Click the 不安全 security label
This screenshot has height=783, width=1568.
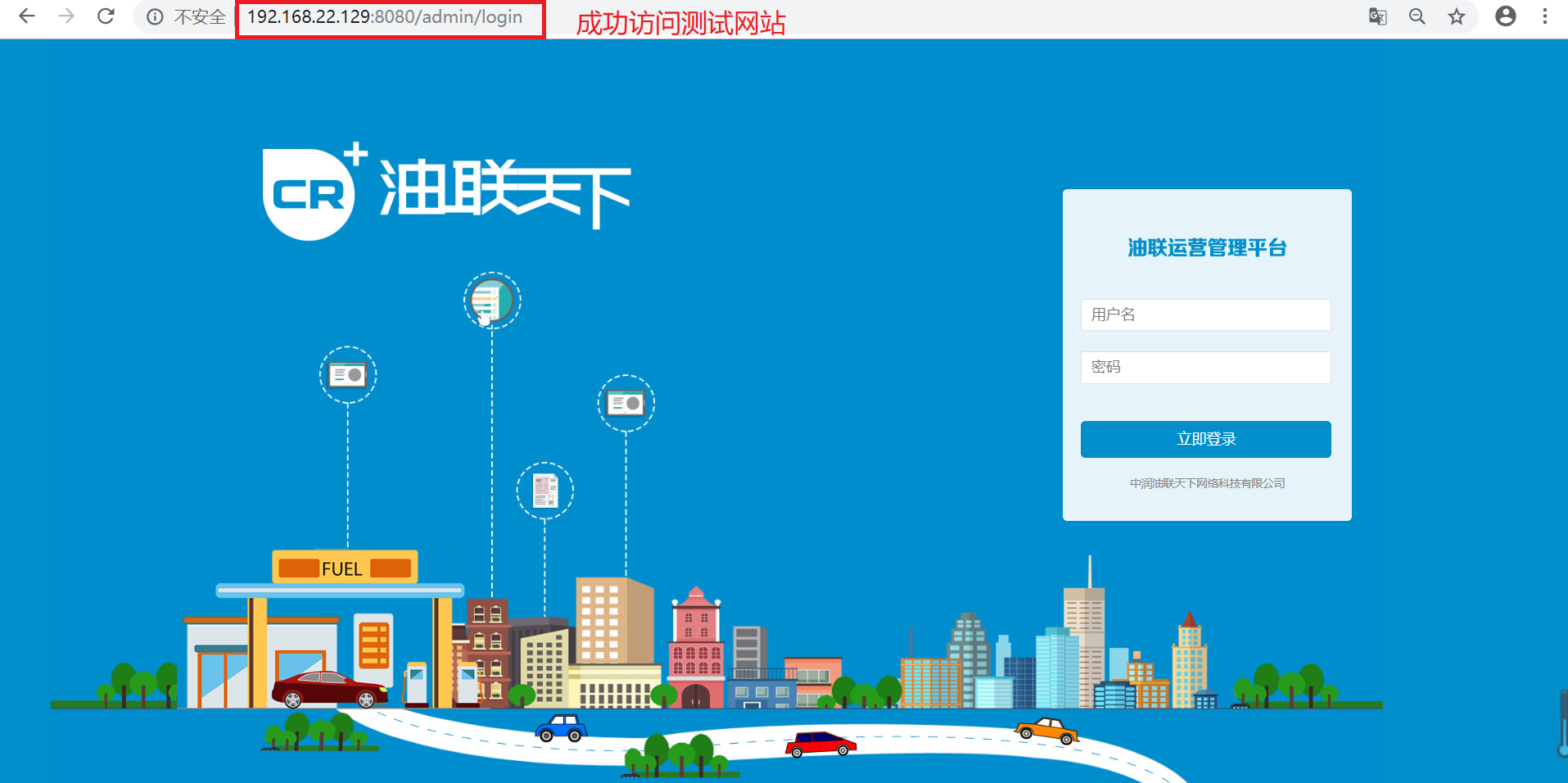[x=200, y=17]
